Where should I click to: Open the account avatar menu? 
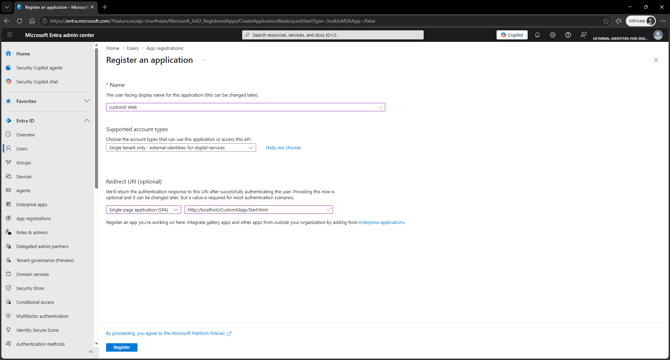click(658, 35)
